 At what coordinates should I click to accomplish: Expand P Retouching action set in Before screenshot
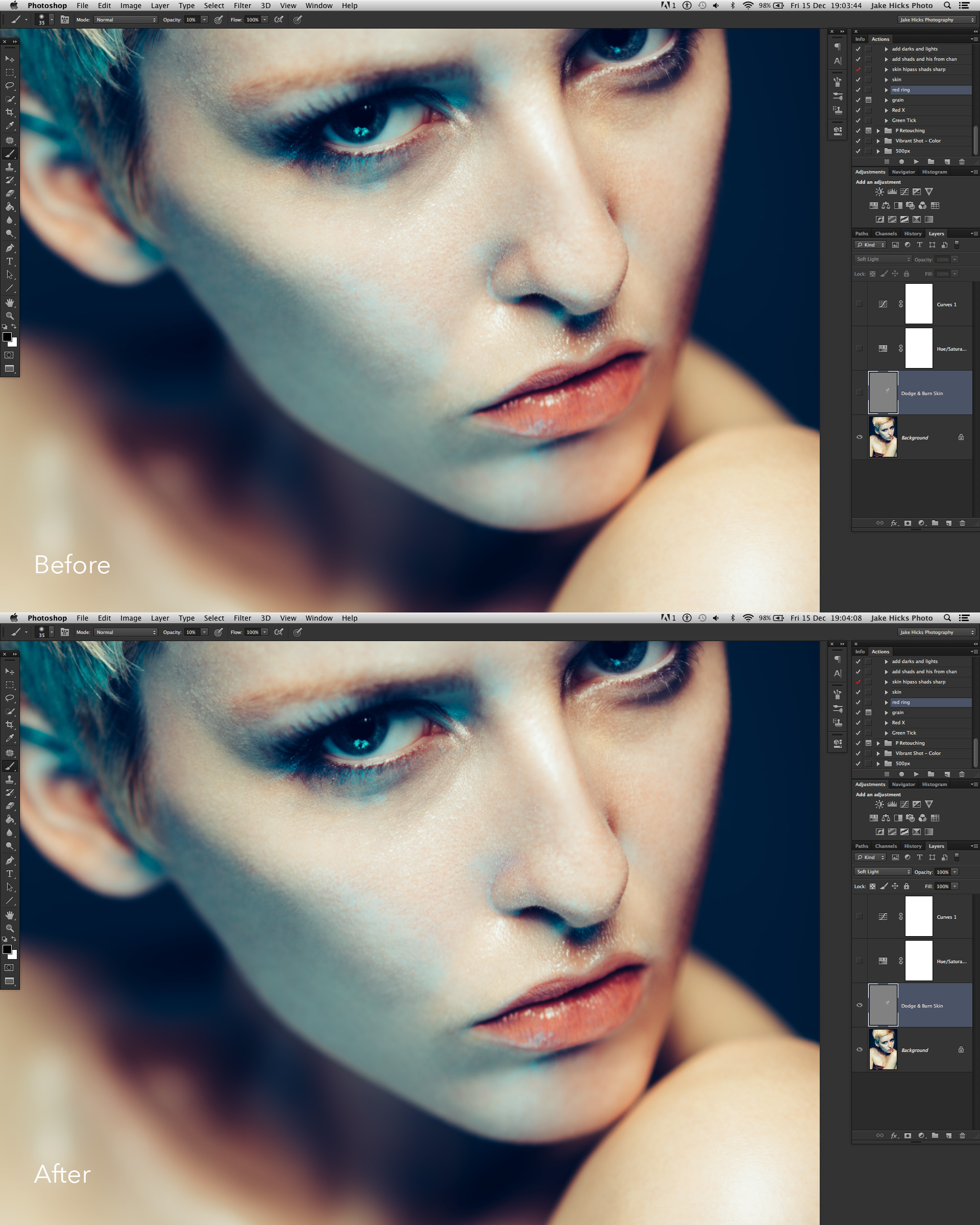pos(878,131)
